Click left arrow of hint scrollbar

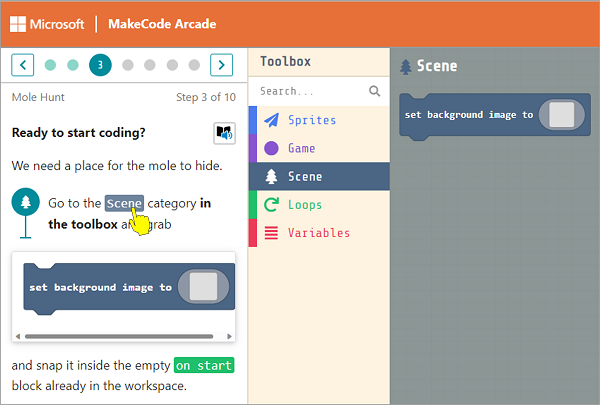[18, 336]
